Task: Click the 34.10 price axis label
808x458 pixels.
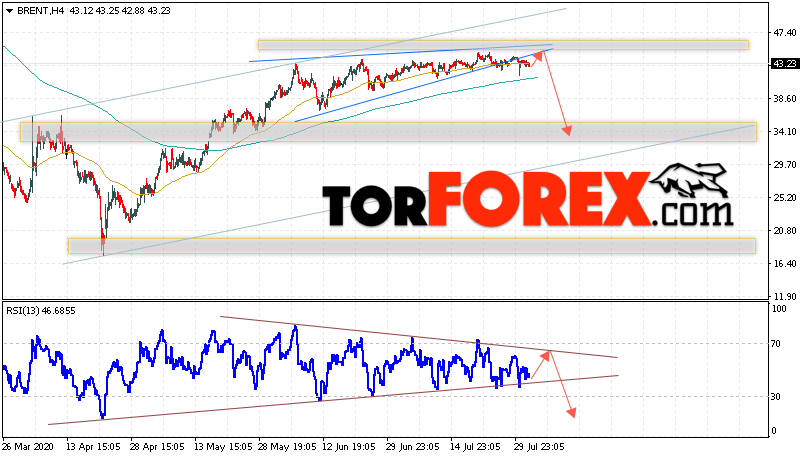Action: pyautogui.click(x=785, y=132)
